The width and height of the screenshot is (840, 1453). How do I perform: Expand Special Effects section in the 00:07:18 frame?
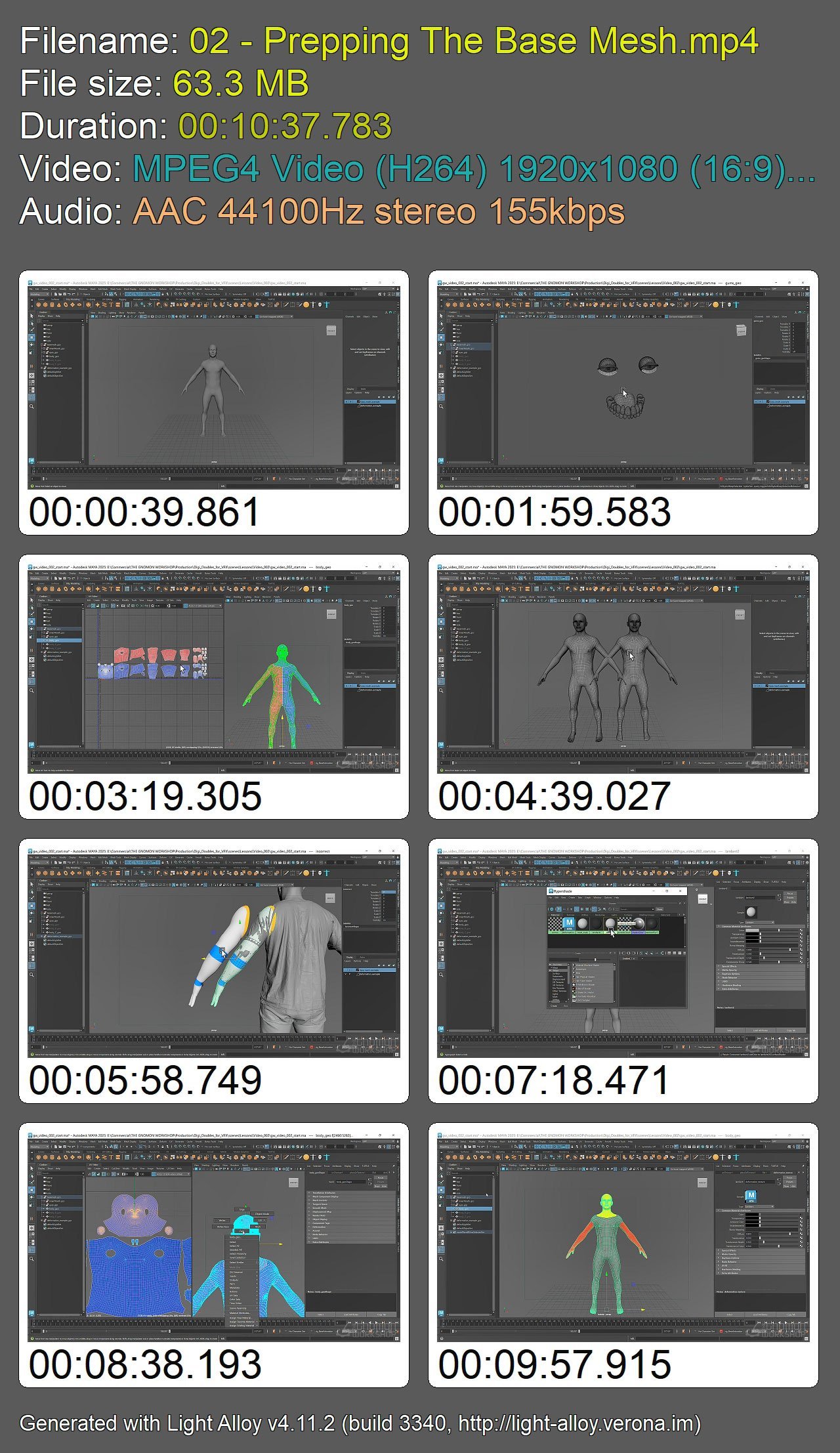click(x=718, y=966)
